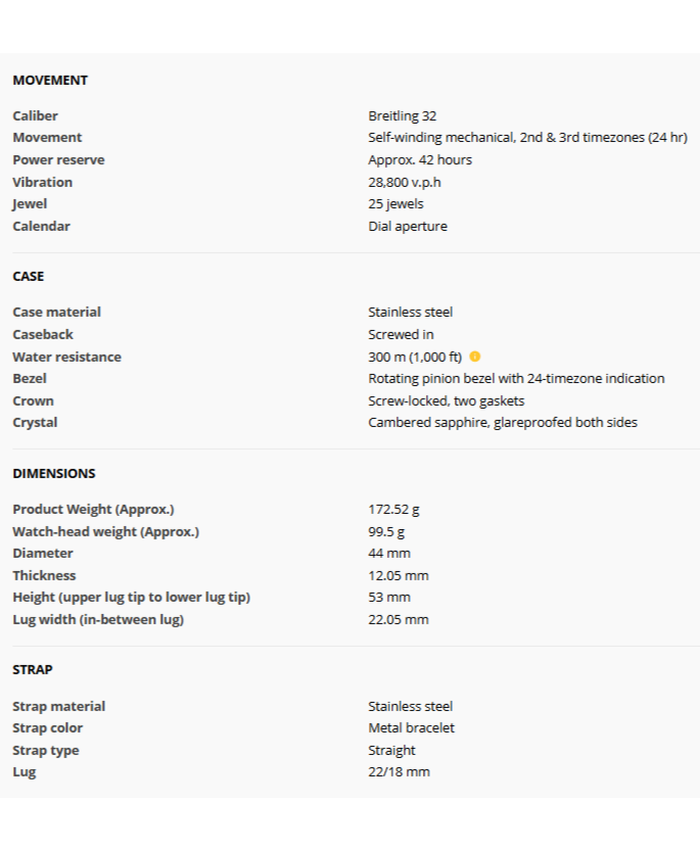The image size is (700, 850).
Task: Click the Rotating pinion bezel description
Action: click(516, 378)
